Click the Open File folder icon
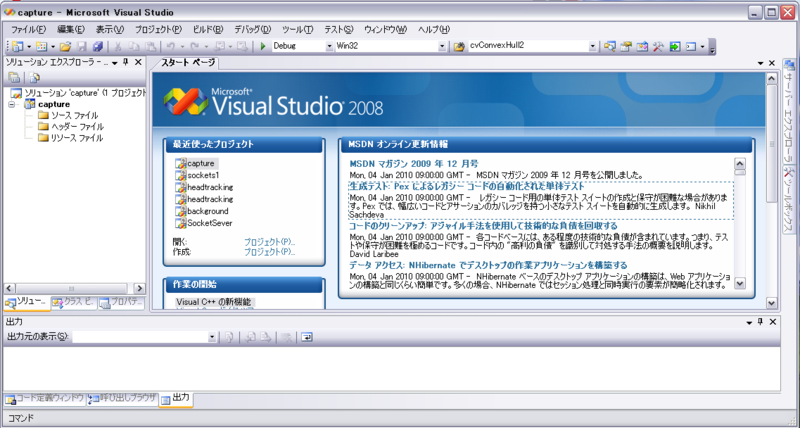Viewport: 800px width, 428px height. pos(65,46)
